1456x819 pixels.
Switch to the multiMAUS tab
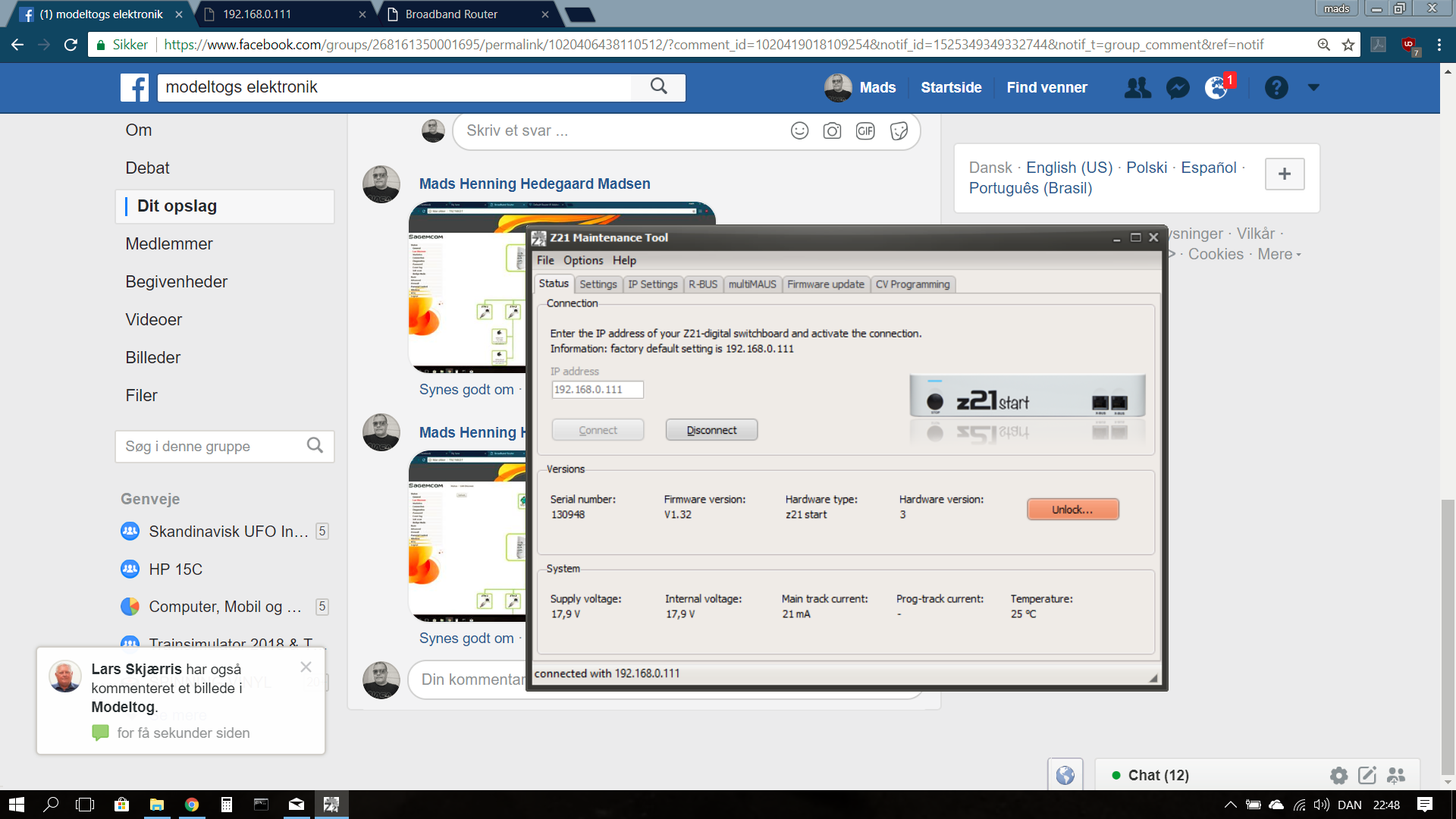tap(752, 284)
